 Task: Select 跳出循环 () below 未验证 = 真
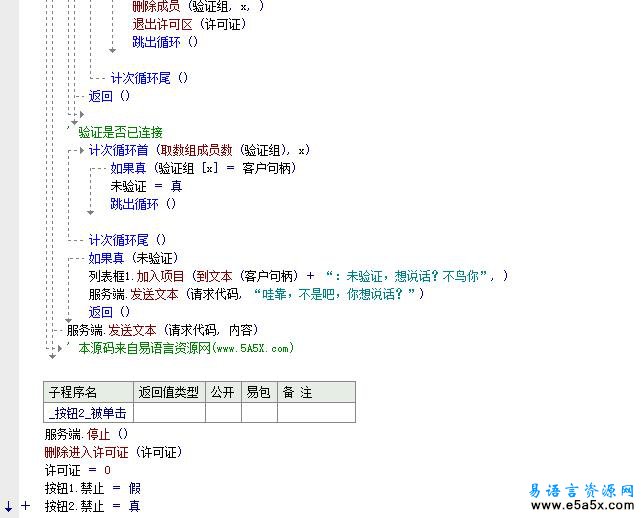click(143, 204)
